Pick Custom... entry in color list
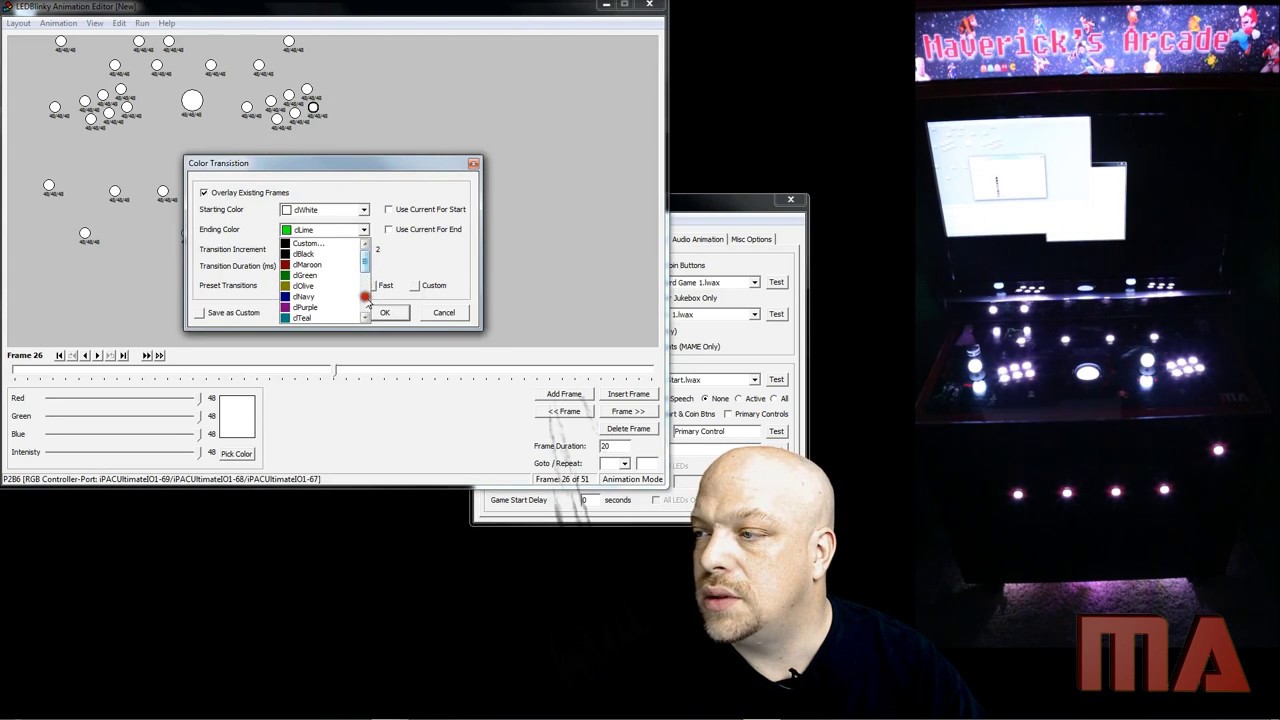The height and width of the screenshot is (720, 1280). coord(319,243)
